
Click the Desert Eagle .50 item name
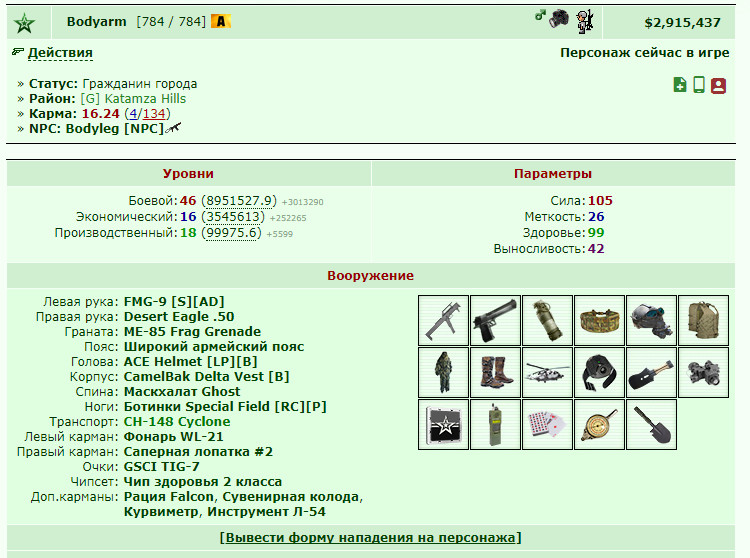click(x=179, y=317)
